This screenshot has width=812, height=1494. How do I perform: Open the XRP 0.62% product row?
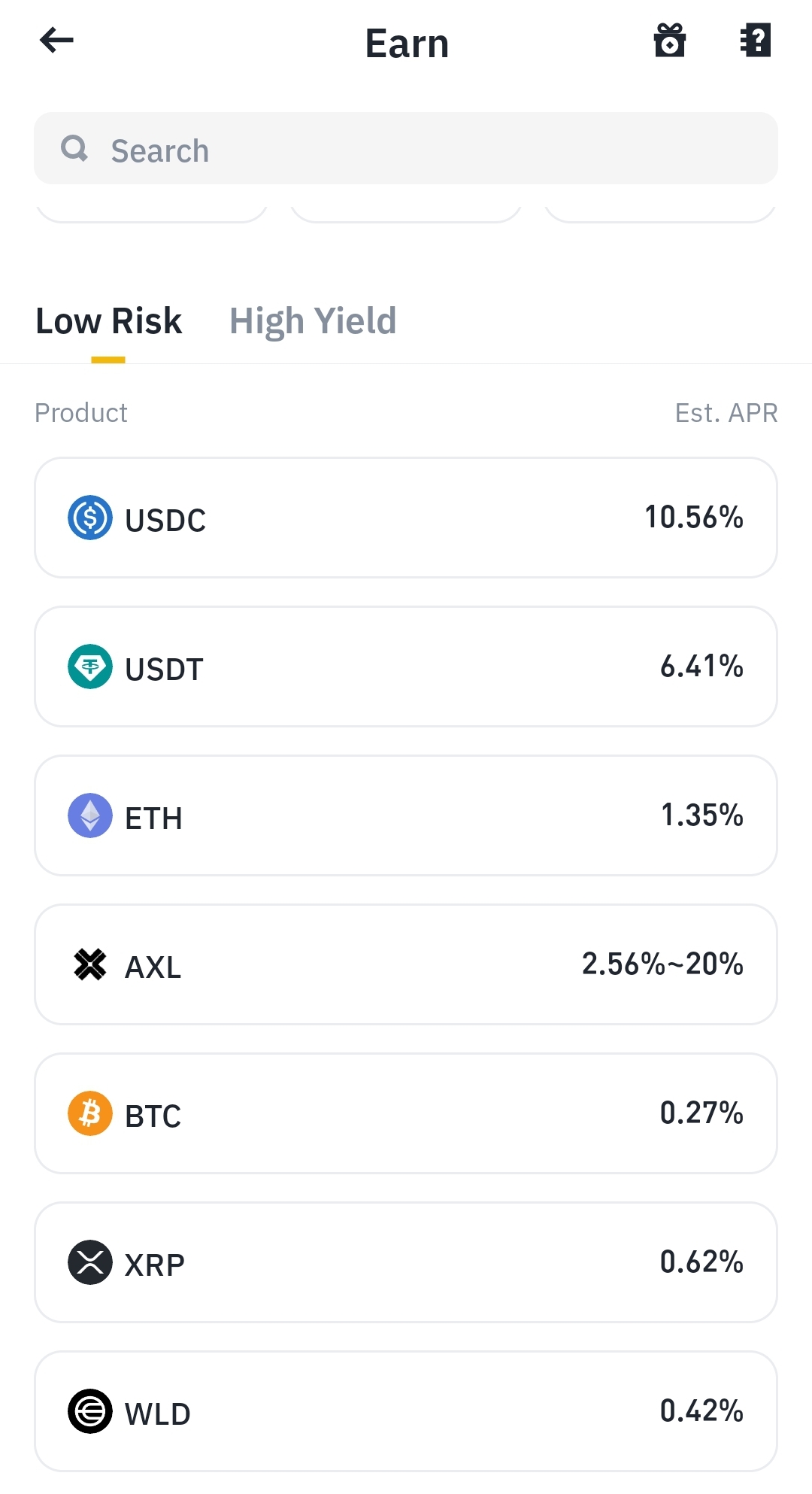tap(406, 1262)
